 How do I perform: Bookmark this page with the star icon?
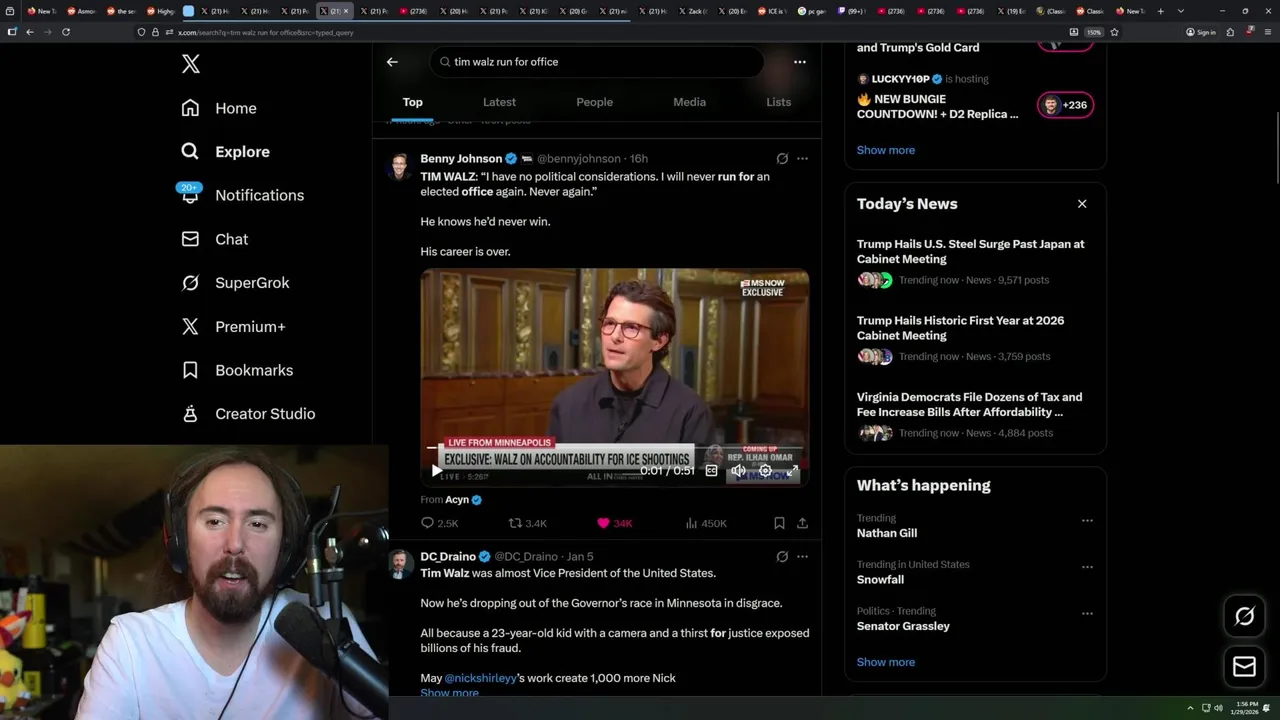[1114, 32]
